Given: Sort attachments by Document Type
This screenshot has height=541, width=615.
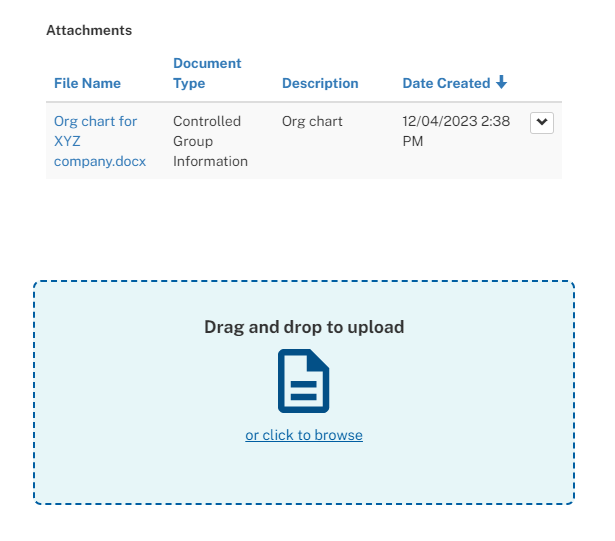Looking at the screenshot, I should tap(207, 73).
